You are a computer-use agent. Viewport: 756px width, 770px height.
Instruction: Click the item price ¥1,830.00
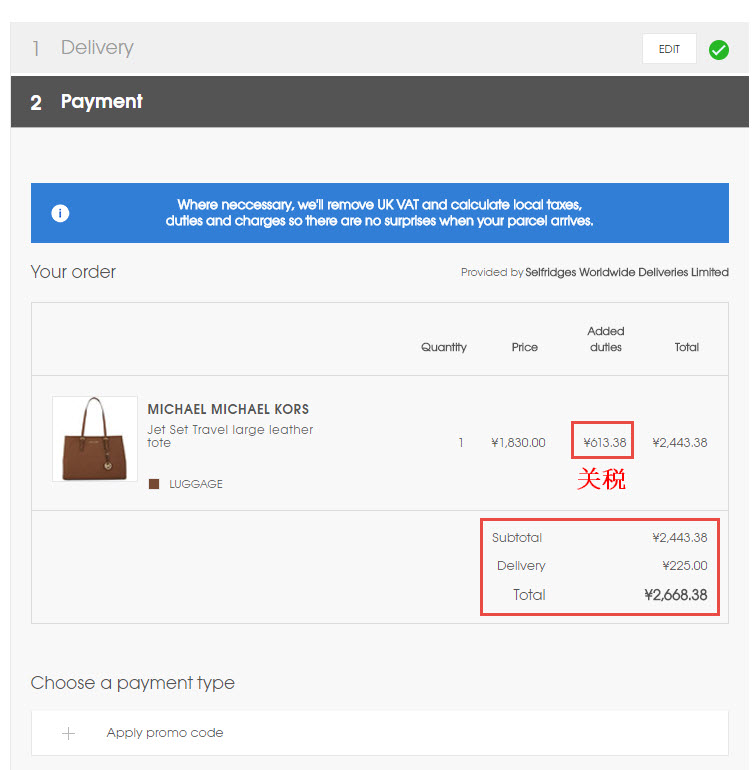518,442
